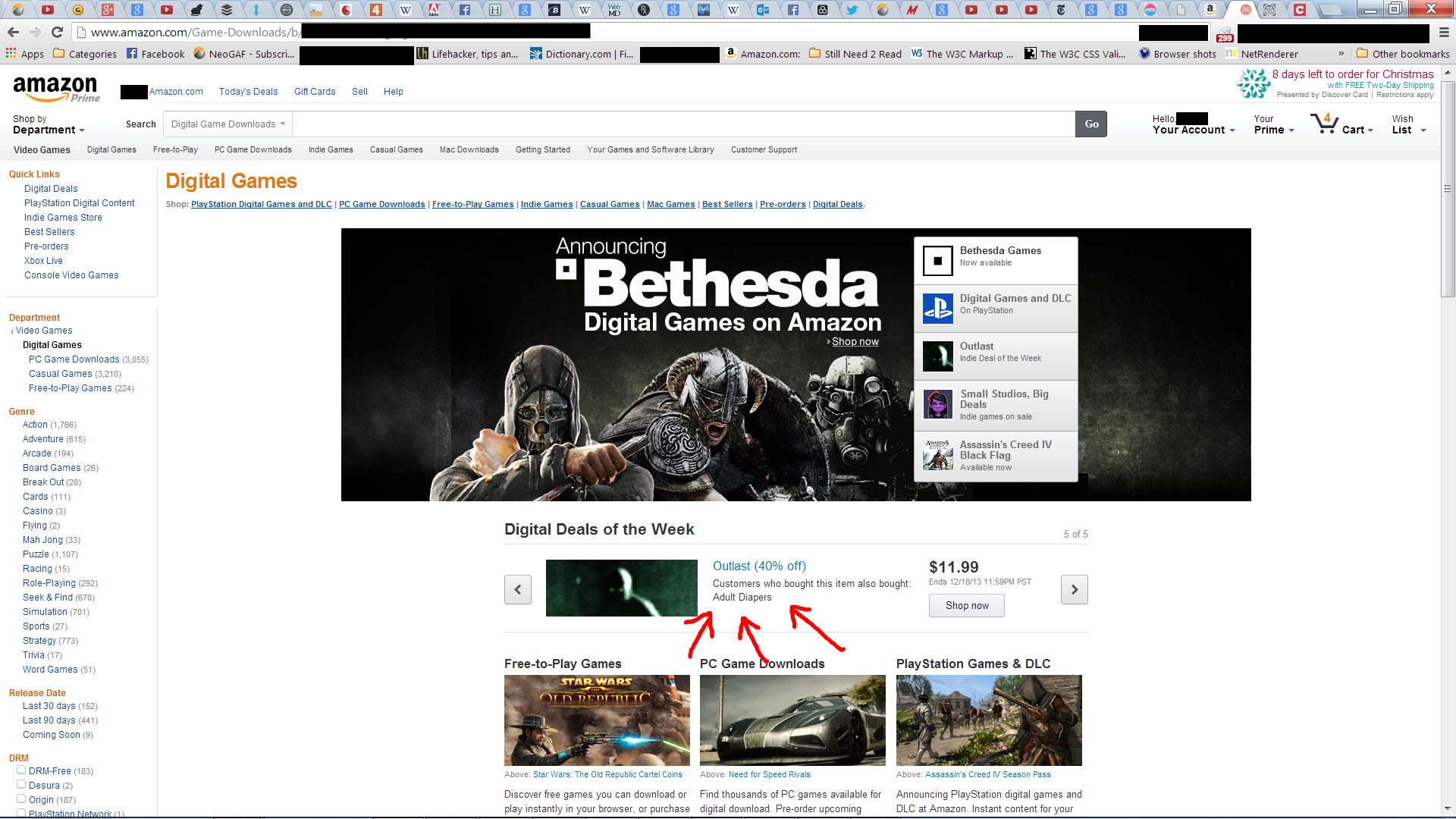Open the W3C Markup bookmark
The image size is (1456, 819).
[x=962, y=54]
